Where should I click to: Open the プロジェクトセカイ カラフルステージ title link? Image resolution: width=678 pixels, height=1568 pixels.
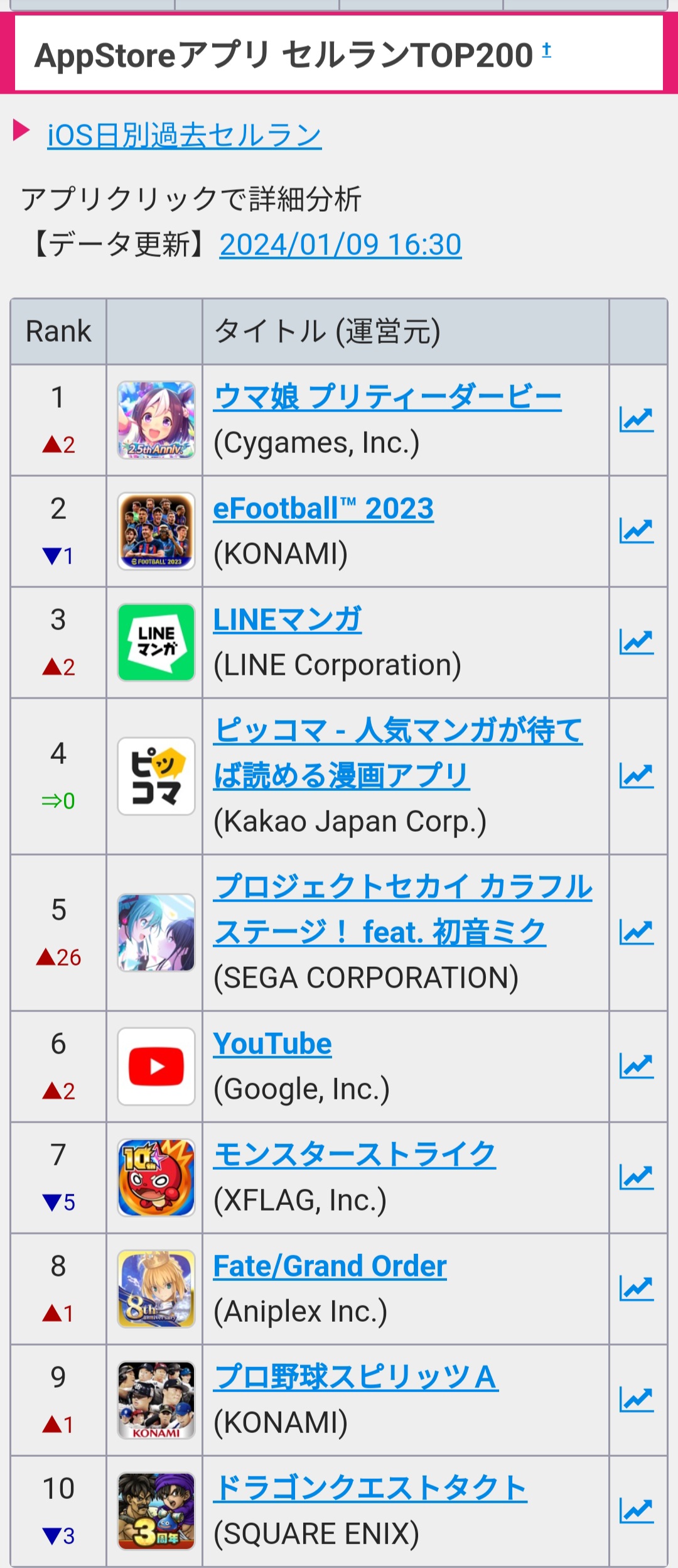402,909
